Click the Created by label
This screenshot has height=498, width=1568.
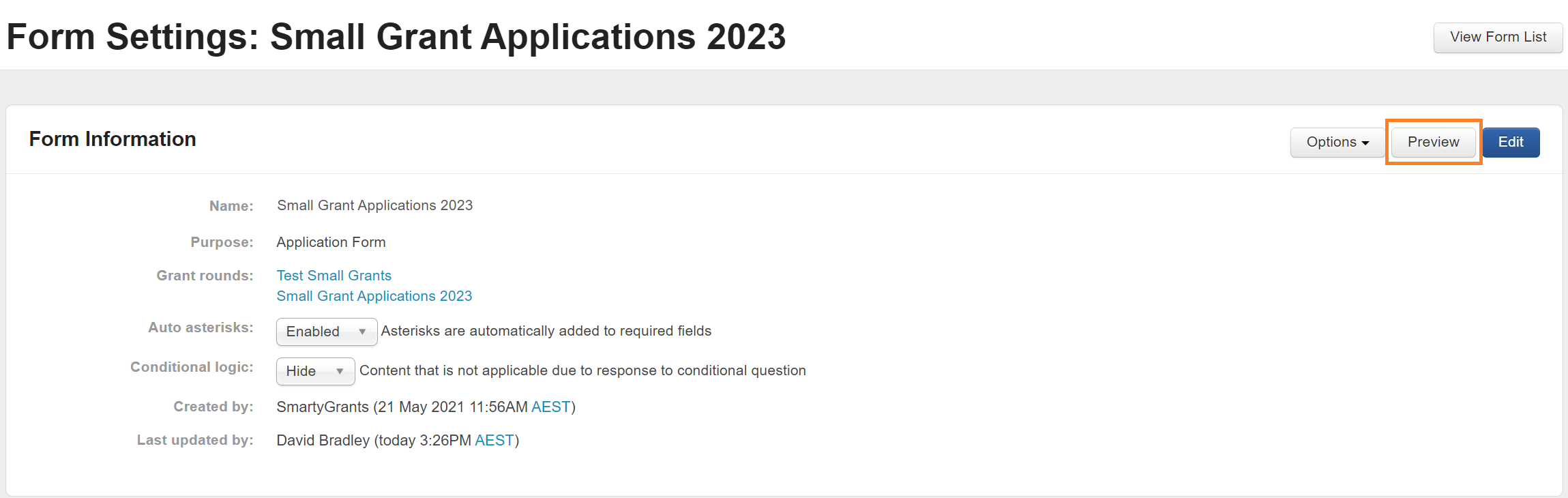point(213,407)
